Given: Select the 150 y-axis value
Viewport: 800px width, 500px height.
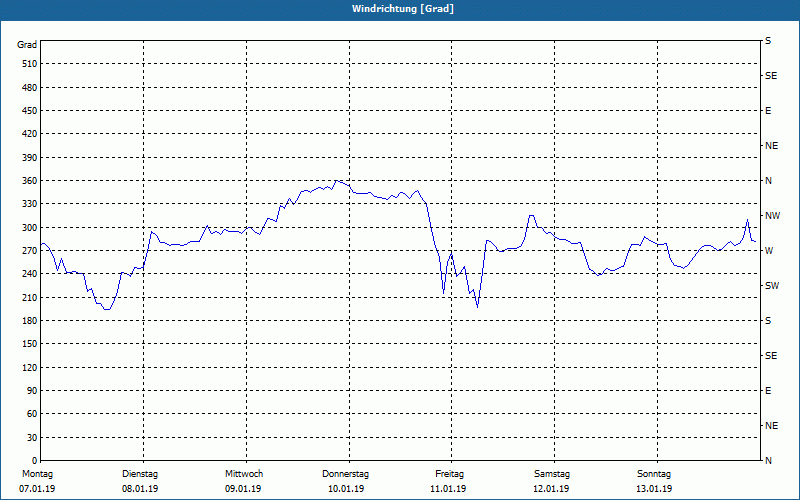Looking at the screenshot, I should (30, 344).
